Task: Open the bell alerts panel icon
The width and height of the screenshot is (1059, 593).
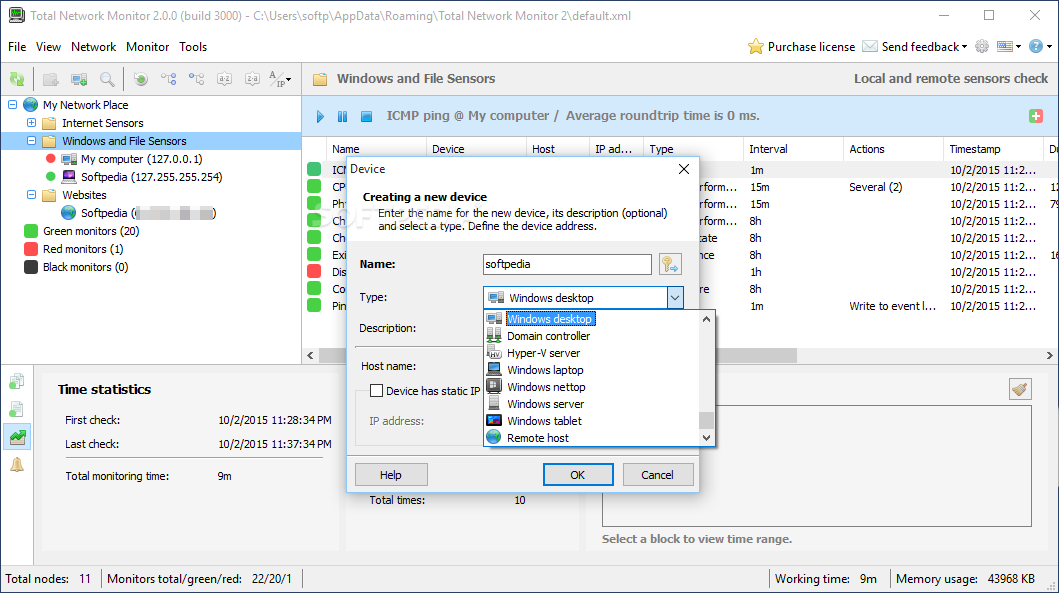Action: [x=17, y=465]
